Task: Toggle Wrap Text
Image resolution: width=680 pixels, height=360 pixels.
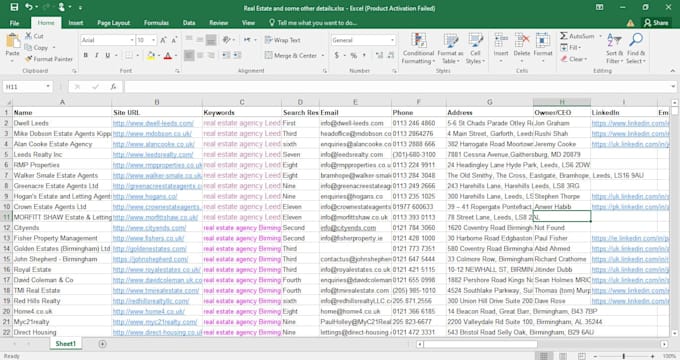Action: click(282, 40)
